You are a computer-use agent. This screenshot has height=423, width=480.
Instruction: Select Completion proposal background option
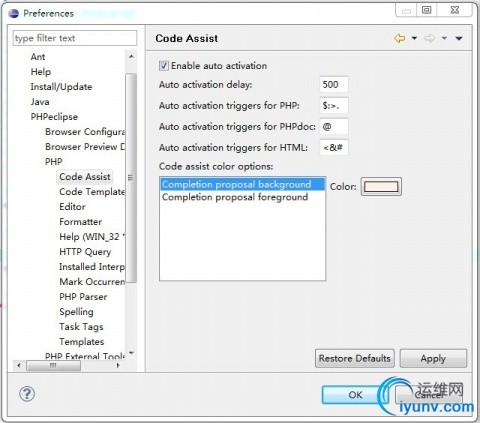coord(242,184)
